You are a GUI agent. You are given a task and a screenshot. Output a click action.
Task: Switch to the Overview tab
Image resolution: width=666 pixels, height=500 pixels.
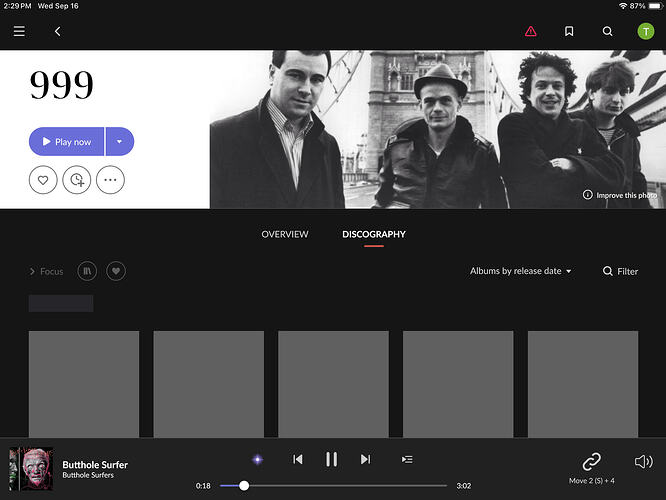coord(285,234)
